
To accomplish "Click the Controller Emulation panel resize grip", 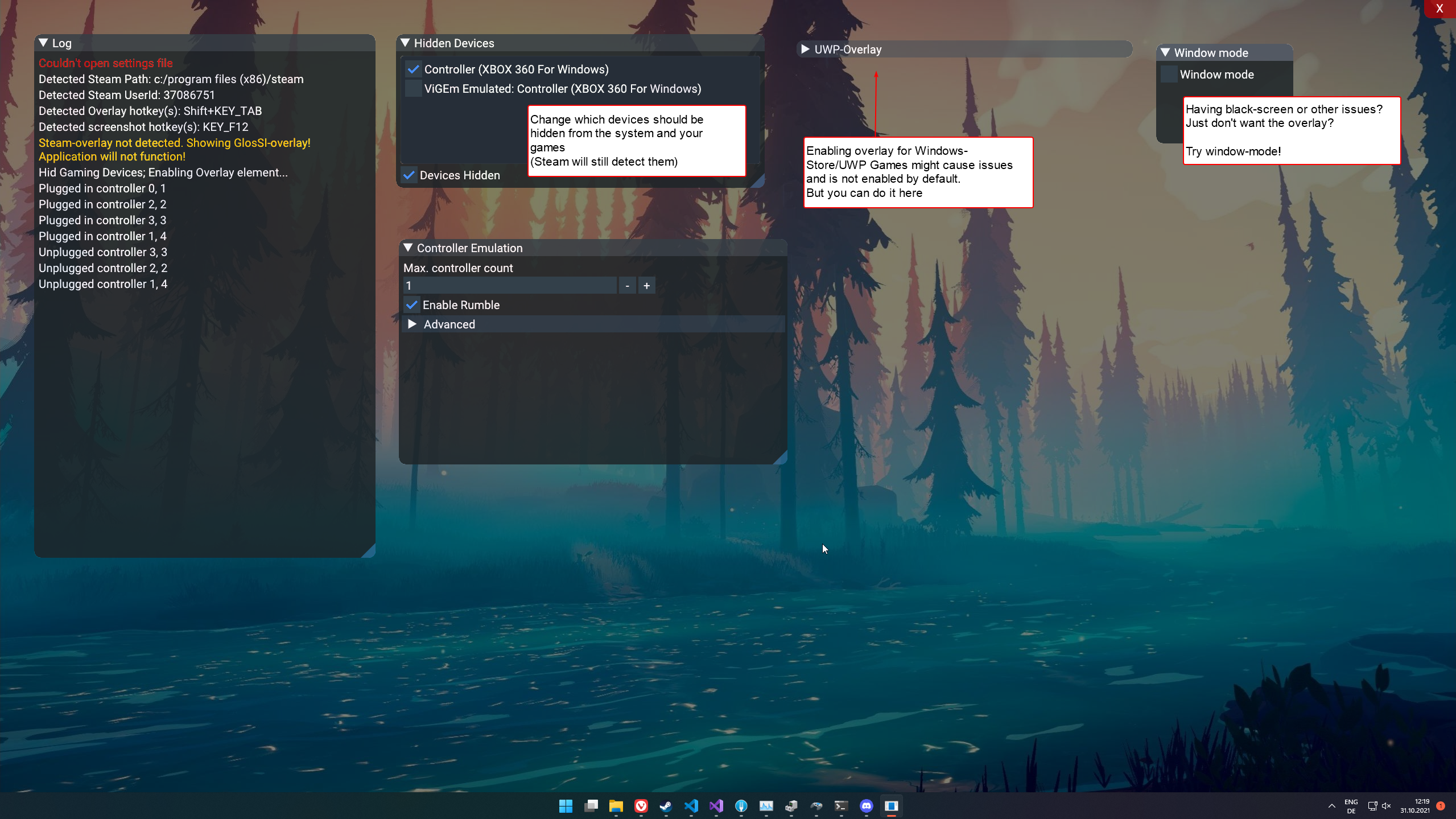I will 781,458.
